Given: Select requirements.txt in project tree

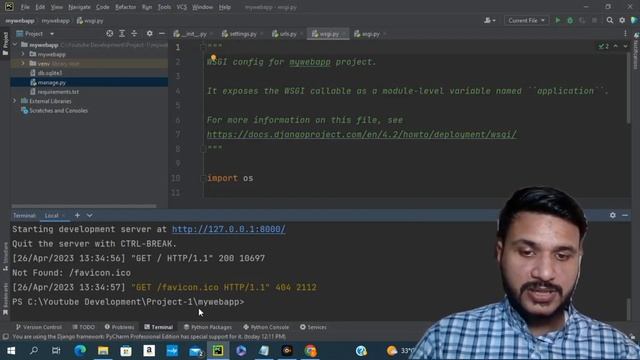Looking at the screenshot, I should click(x=58, y=92).
